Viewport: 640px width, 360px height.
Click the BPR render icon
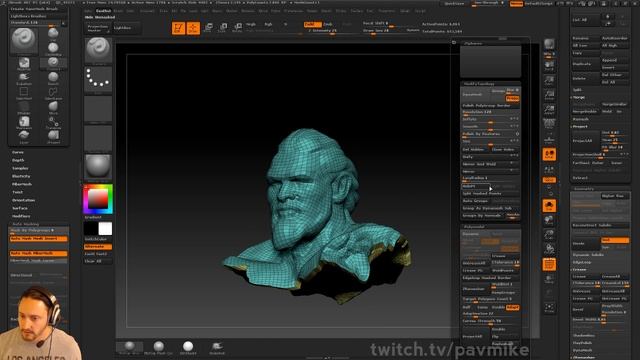pos(549,44)
